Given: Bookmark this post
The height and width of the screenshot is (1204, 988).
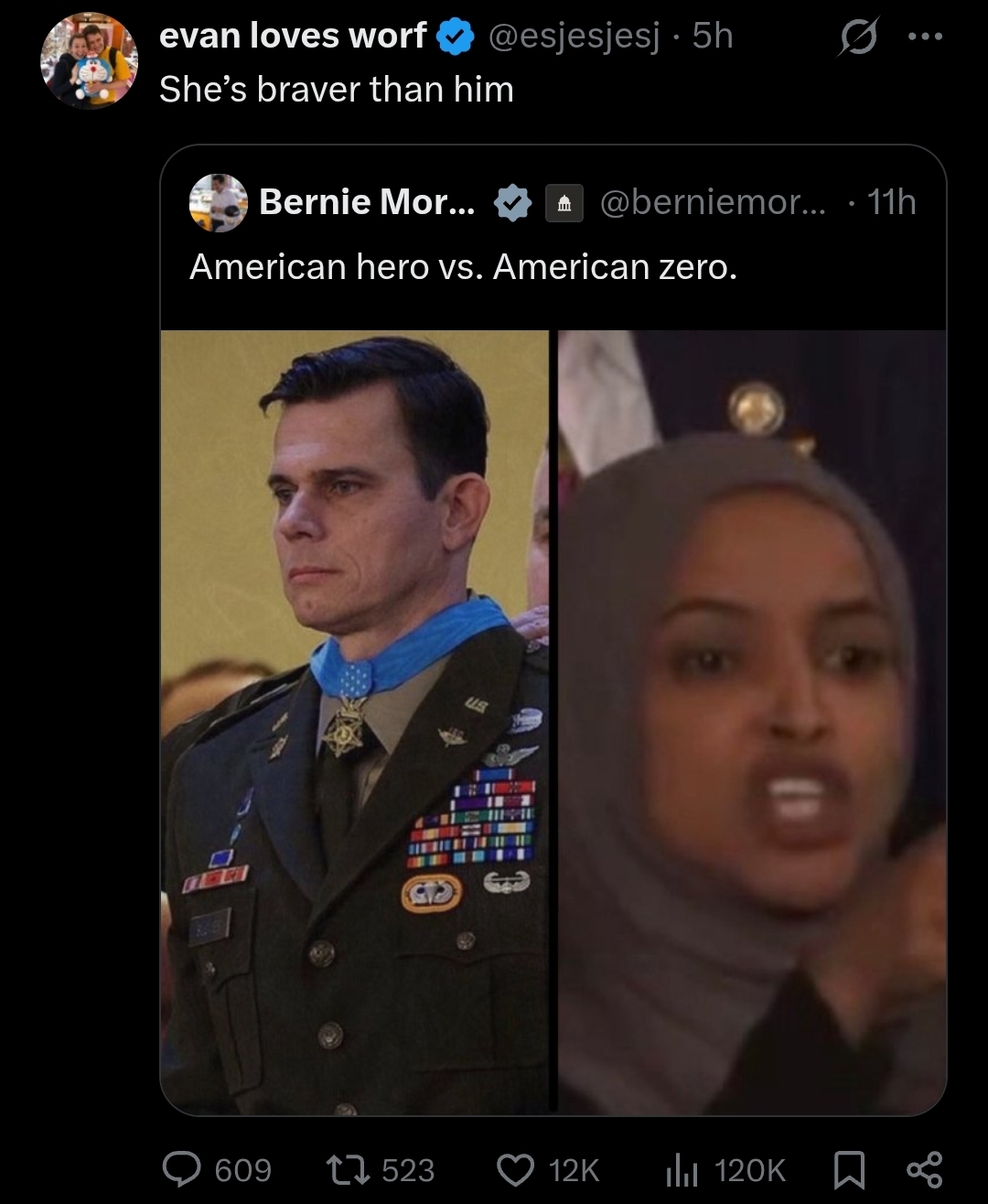Looking at the screenshot, I should (x=850, y=1170).
